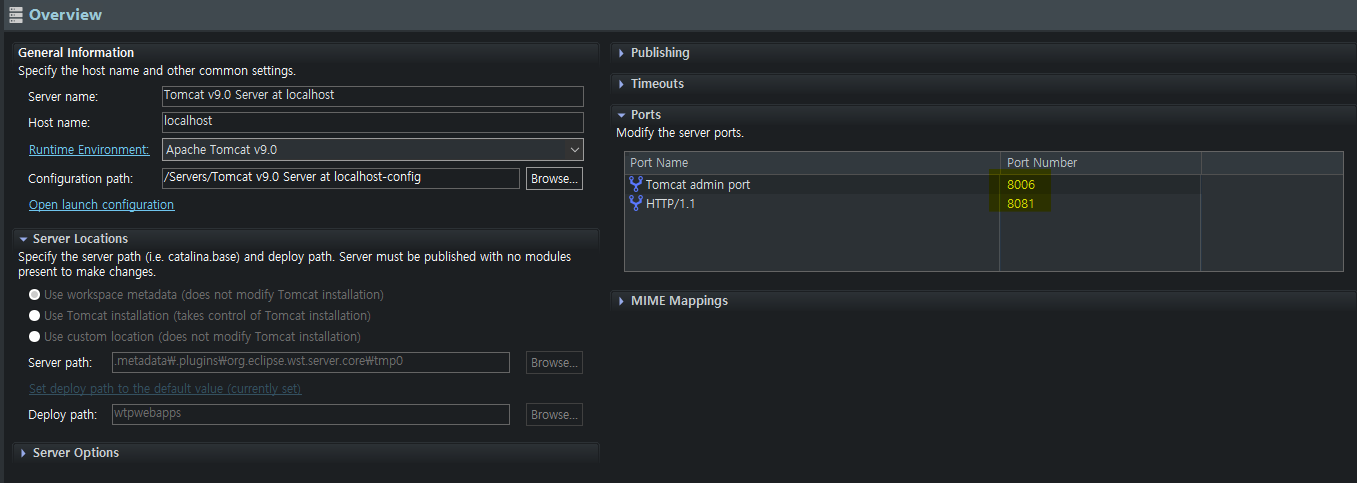The height and width of the screenshot is (483, 1357).
Task: Collapse the Server Locations section
Action: click(23, 239)
